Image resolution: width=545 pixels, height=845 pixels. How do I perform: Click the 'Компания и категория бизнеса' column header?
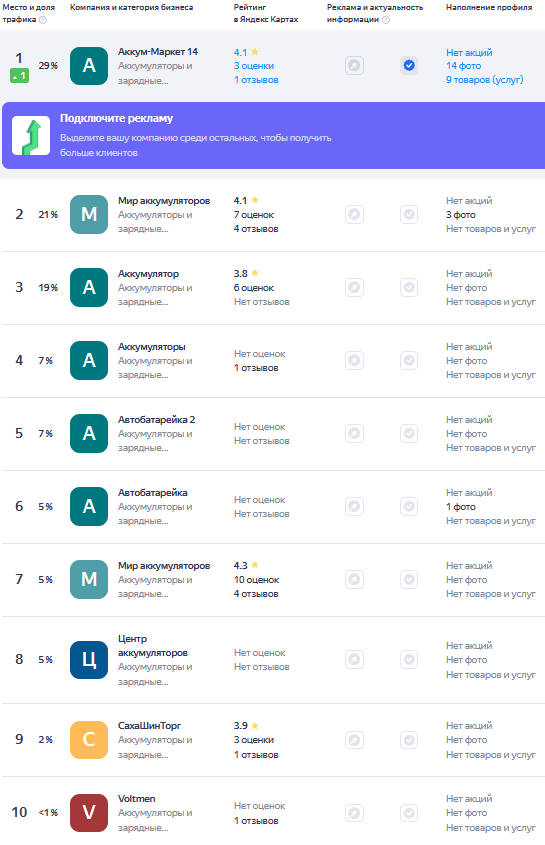(x=132, y=8)
